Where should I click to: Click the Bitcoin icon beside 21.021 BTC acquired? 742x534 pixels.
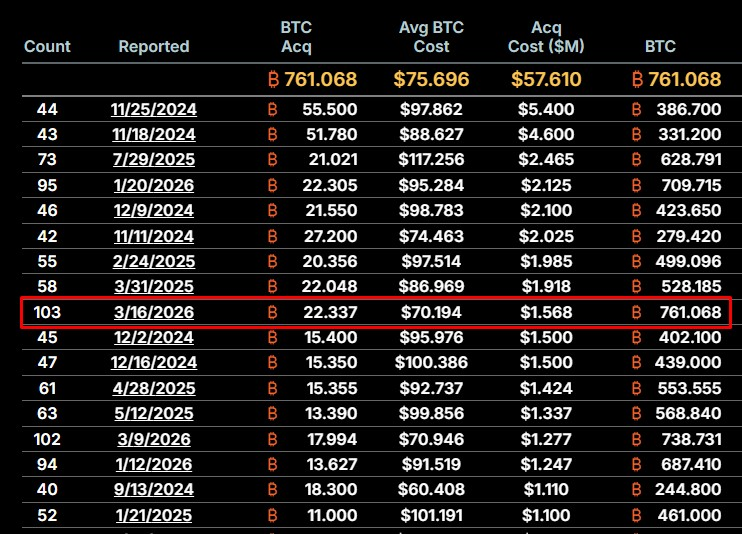pos(274,160)
